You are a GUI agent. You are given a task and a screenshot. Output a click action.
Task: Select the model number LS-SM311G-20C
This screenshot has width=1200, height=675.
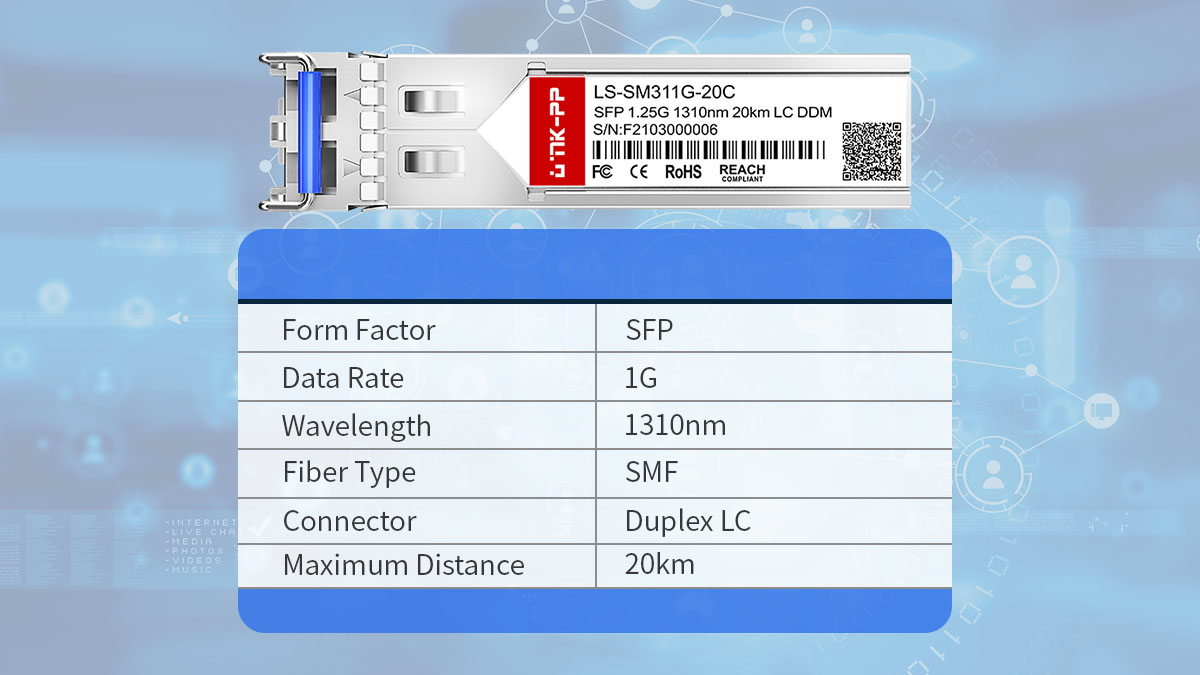tap(664, 93)
